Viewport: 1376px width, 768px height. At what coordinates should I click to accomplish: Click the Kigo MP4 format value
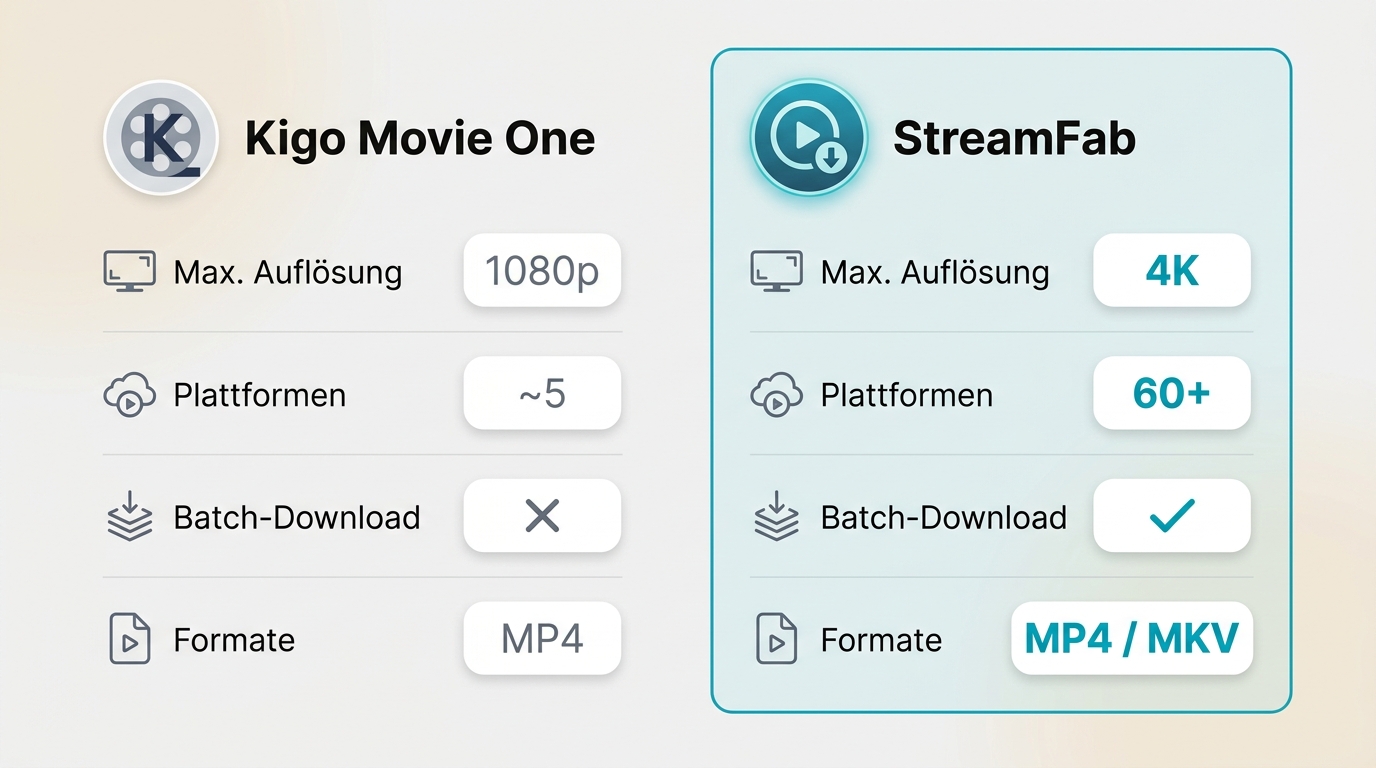[542, 638]
